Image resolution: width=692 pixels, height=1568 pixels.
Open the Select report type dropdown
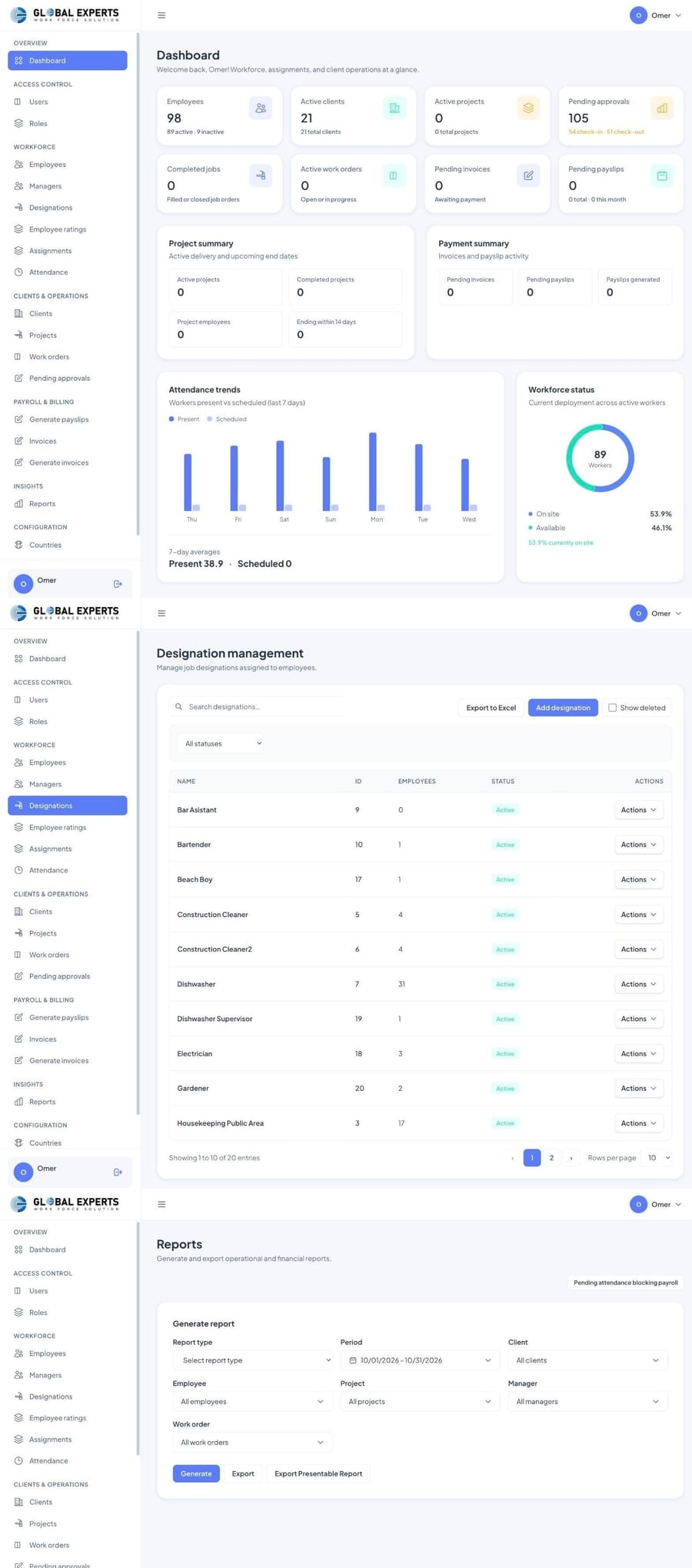pyautogui.click(x=253, y=1360)
